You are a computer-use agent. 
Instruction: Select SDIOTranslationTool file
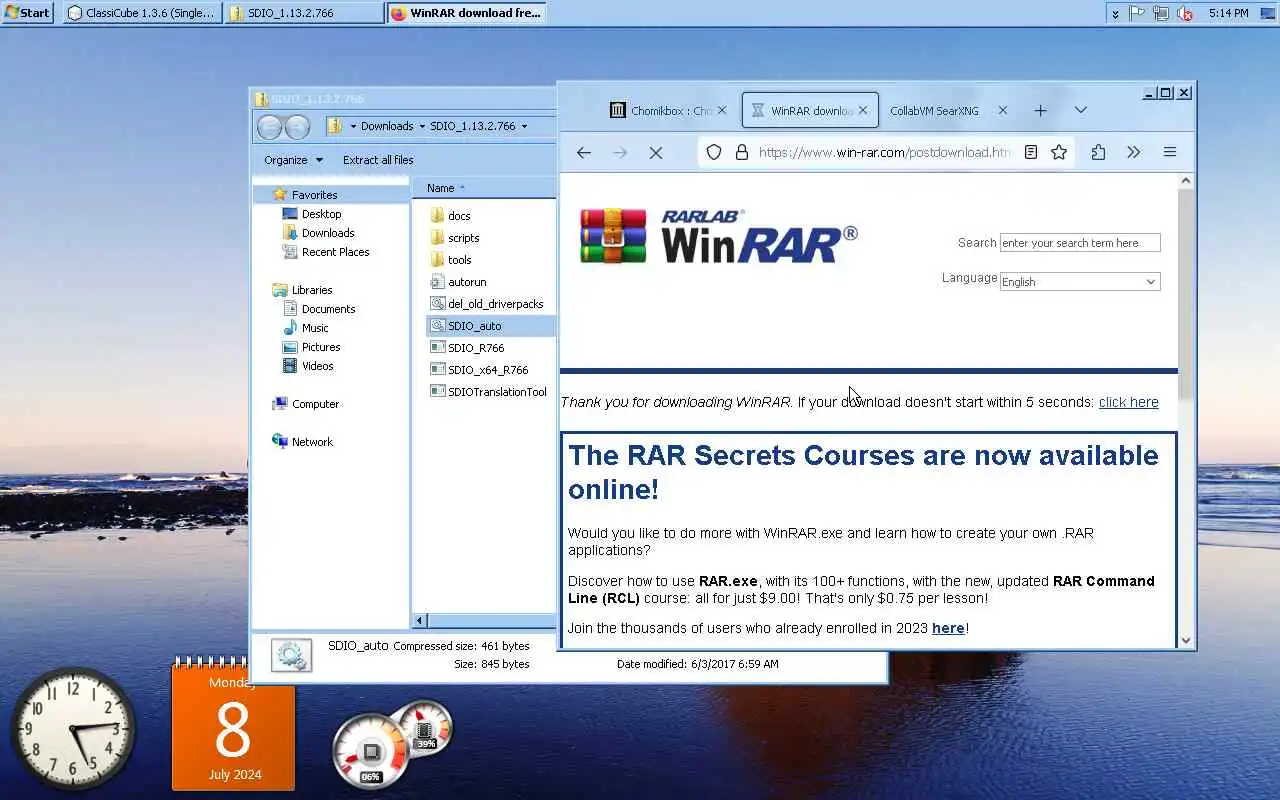[497, 392]
